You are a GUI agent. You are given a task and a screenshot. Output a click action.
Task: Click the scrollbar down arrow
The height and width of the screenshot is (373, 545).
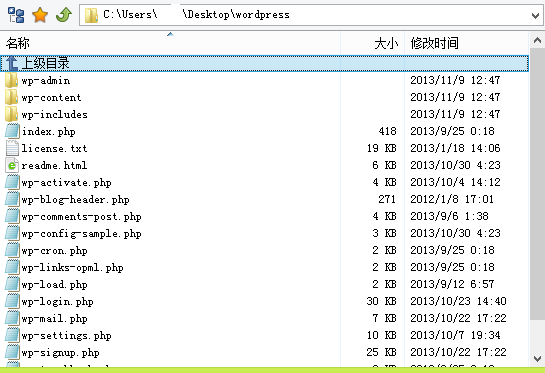[x=537, y=358]
